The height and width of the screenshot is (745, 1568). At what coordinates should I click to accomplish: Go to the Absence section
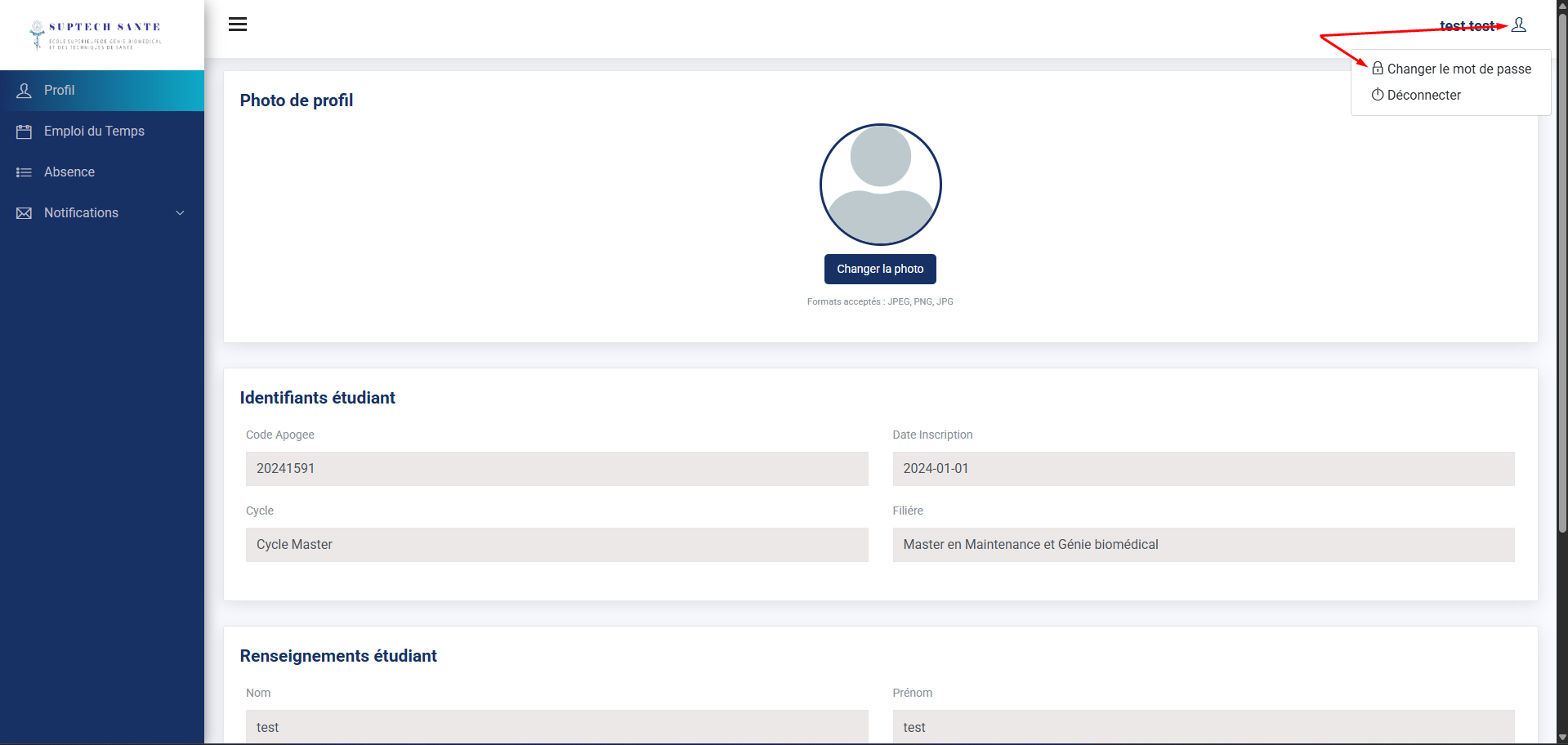click(x=69, y=172)
